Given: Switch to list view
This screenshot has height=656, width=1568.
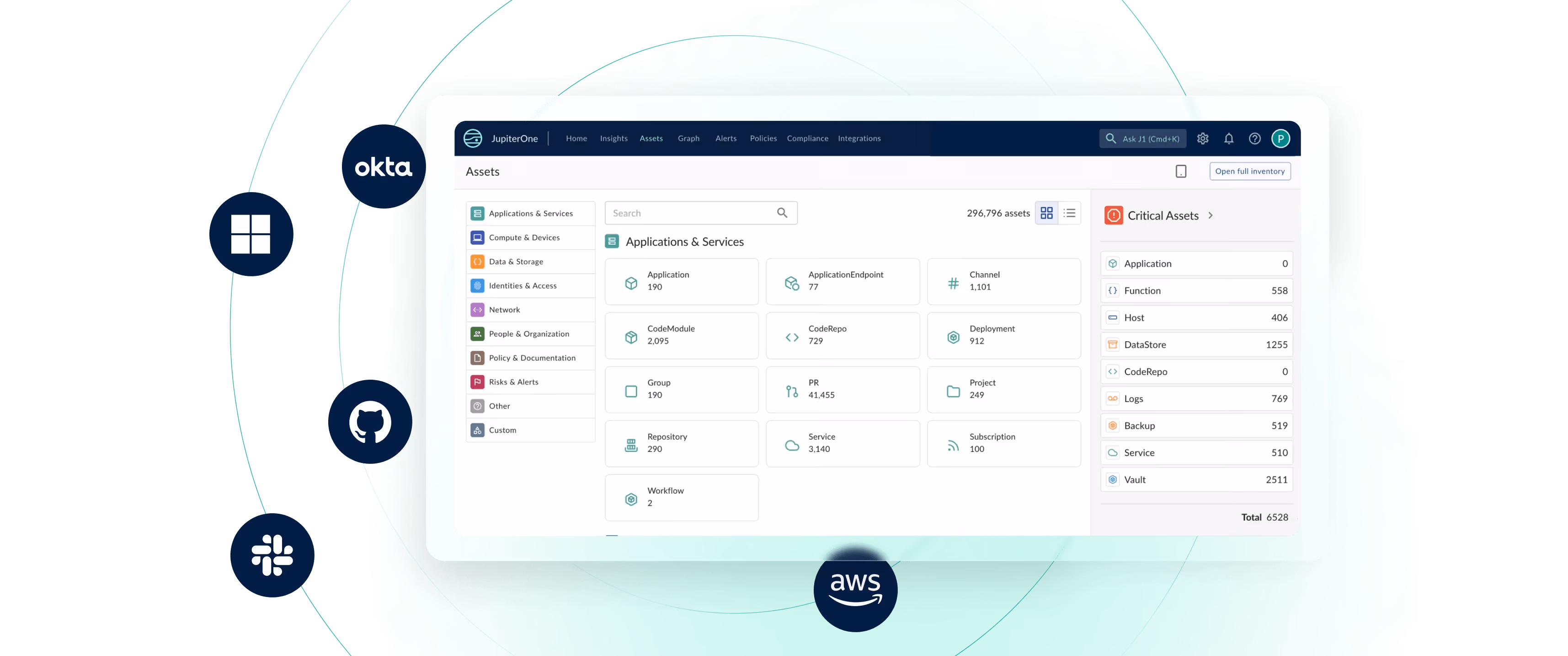Looking at the screenshot, I should click(1069, 213).
